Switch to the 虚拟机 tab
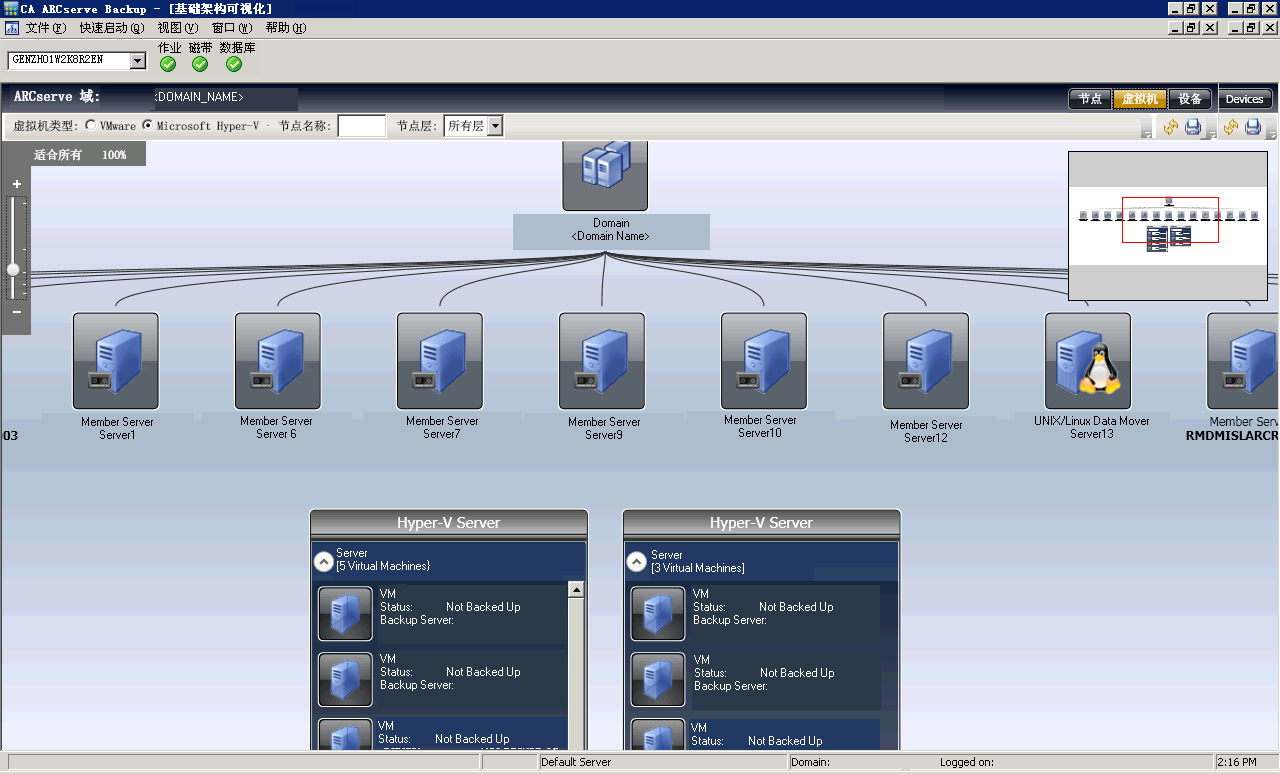The height and width of the screenshot is (774, 1280). (x=1140, y=99)
